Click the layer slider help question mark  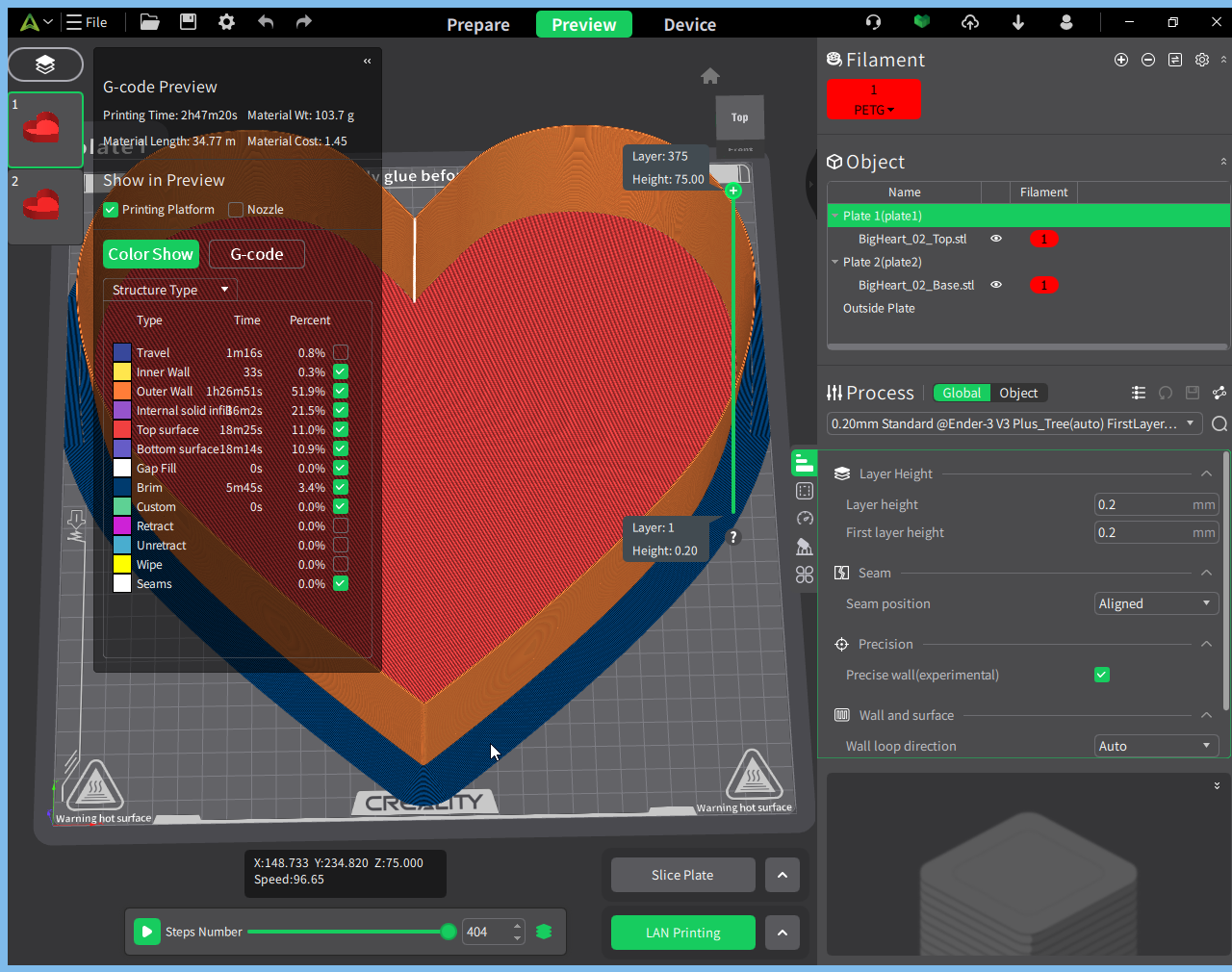[x=733, y=537]
